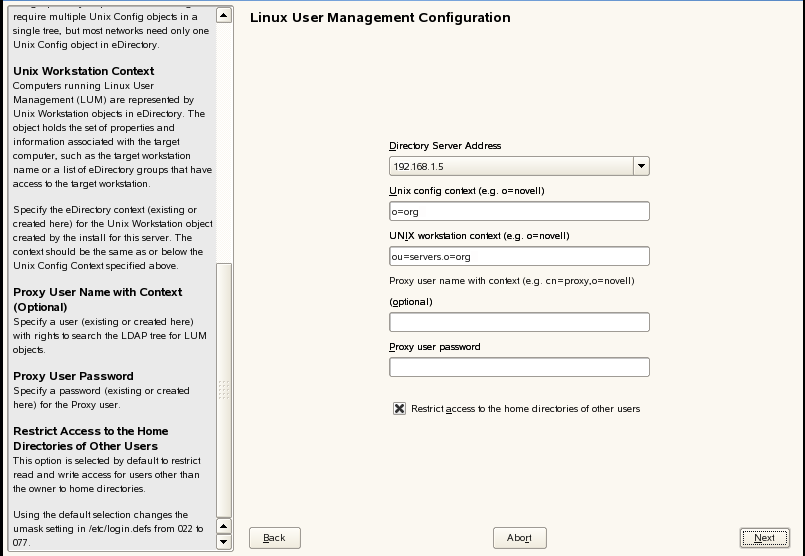
Task: Click the 192.168.1.5 combo box field
Action: [x=510, y=166]
